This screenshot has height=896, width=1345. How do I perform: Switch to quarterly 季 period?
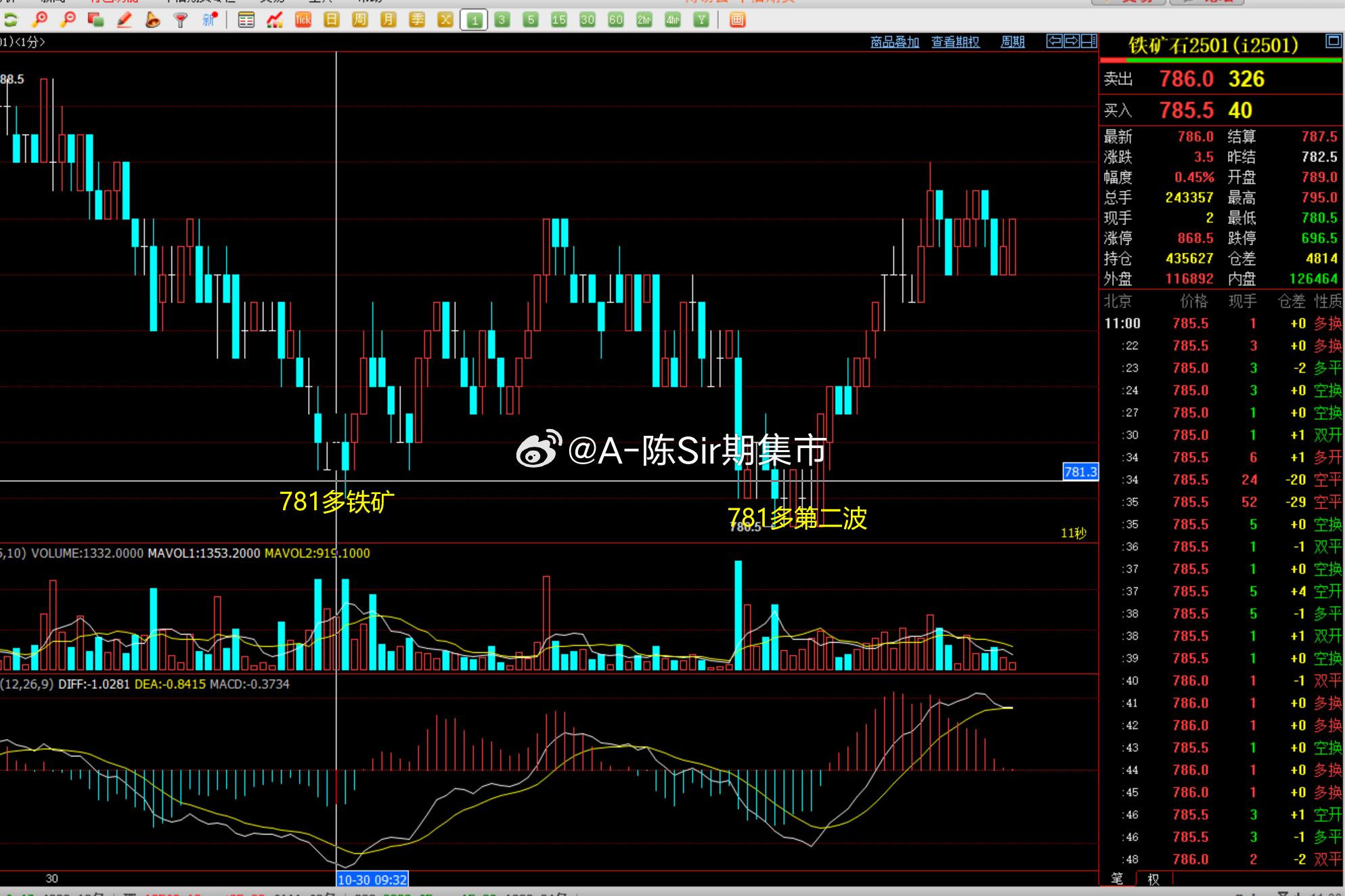417,20
